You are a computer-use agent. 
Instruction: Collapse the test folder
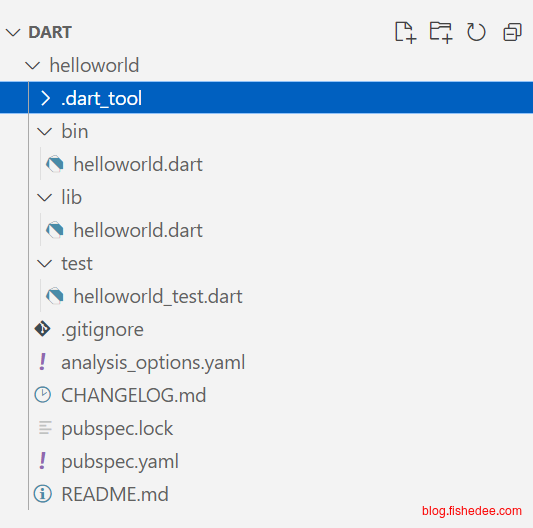(45, 263)
